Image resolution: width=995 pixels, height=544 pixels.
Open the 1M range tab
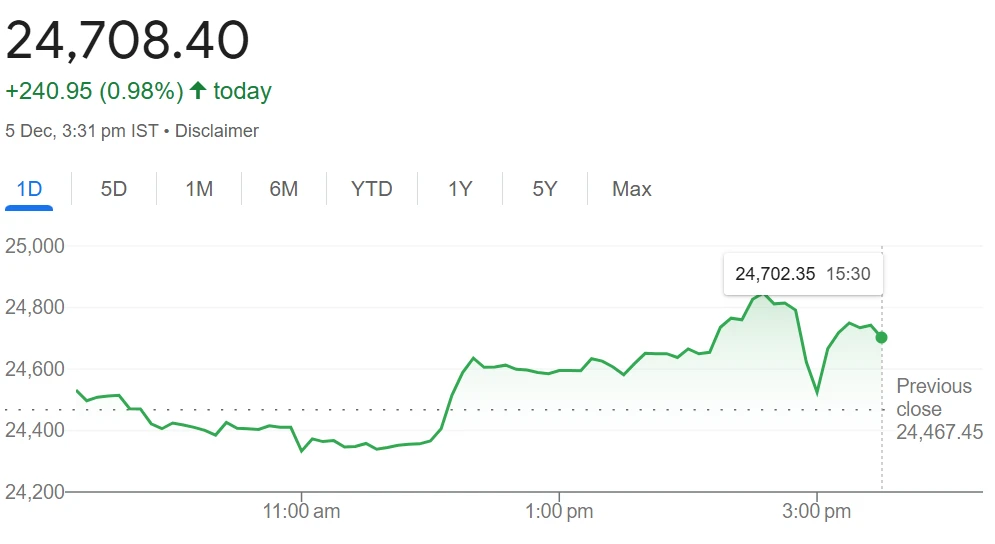pos(199,189)
